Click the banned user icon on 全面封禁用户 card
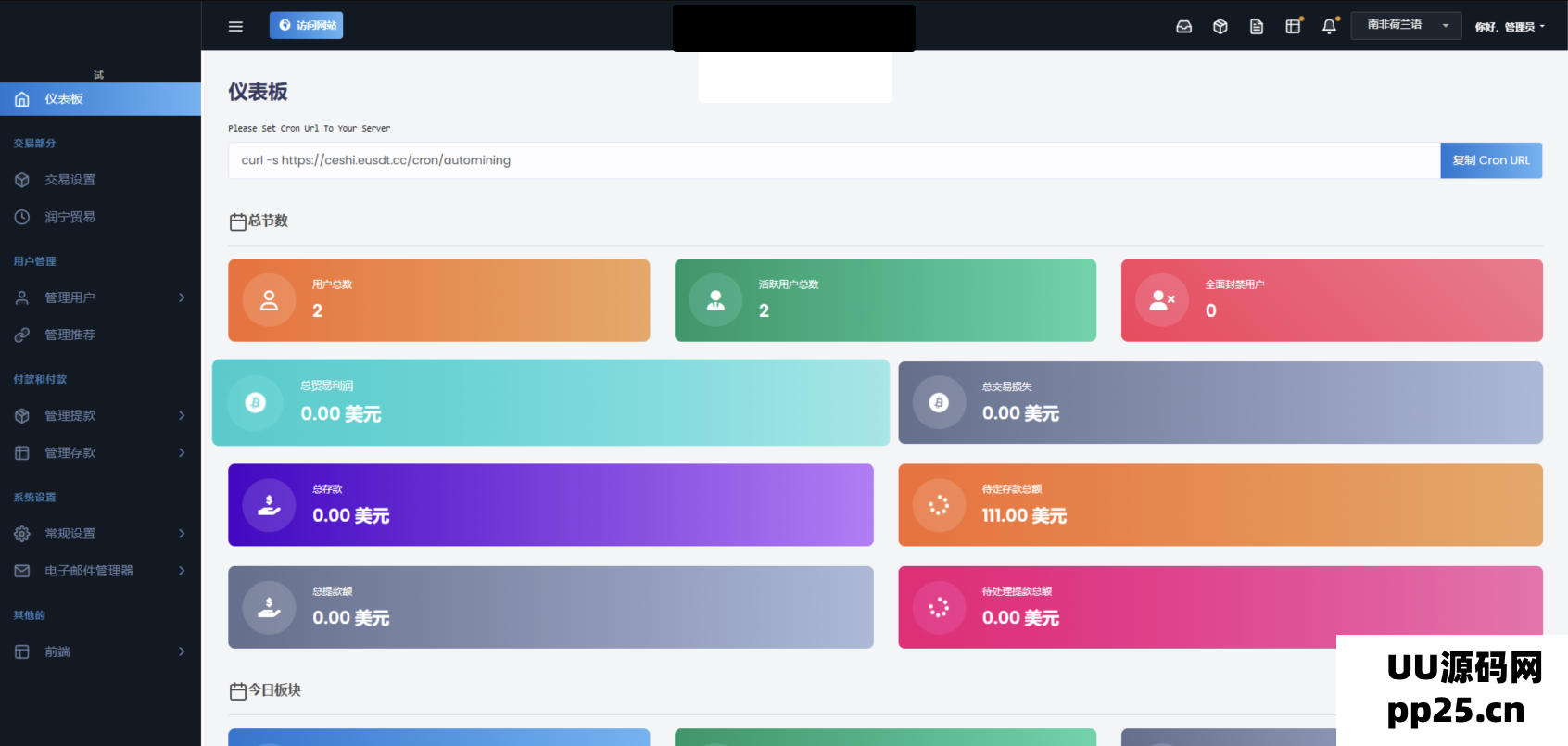Image resolution: width=1568 pixels, height=746 pixels. tap(1162, 300)
